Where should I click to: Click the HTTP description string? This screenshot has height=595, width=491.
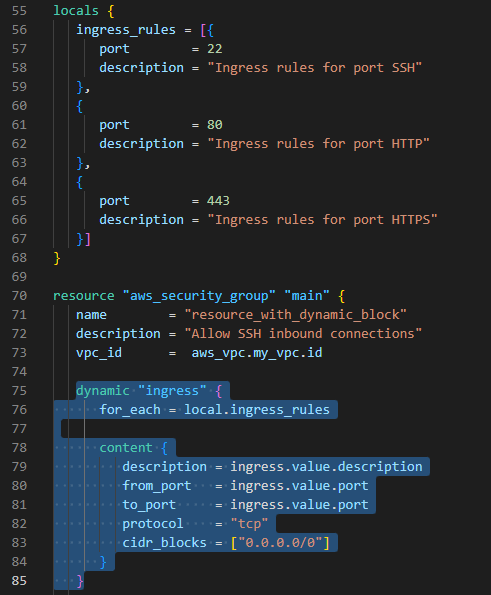(318, 144)
